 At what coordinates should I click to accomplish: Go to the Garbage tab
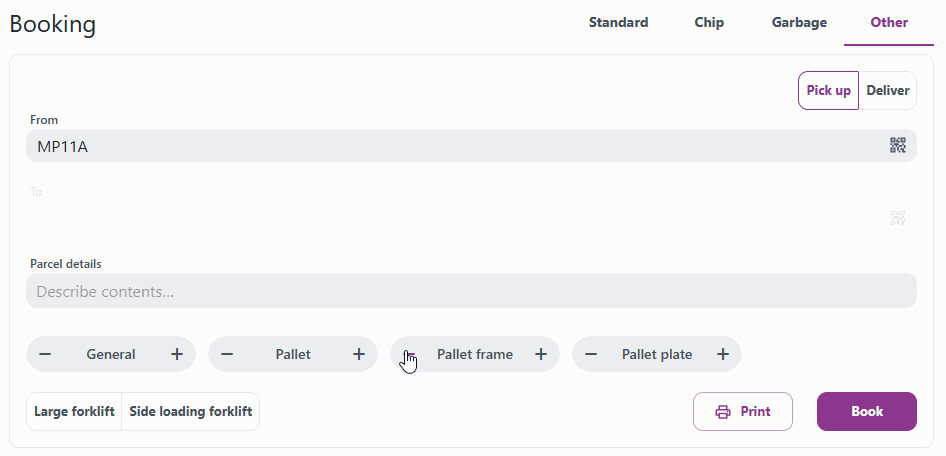click(799, 22)
